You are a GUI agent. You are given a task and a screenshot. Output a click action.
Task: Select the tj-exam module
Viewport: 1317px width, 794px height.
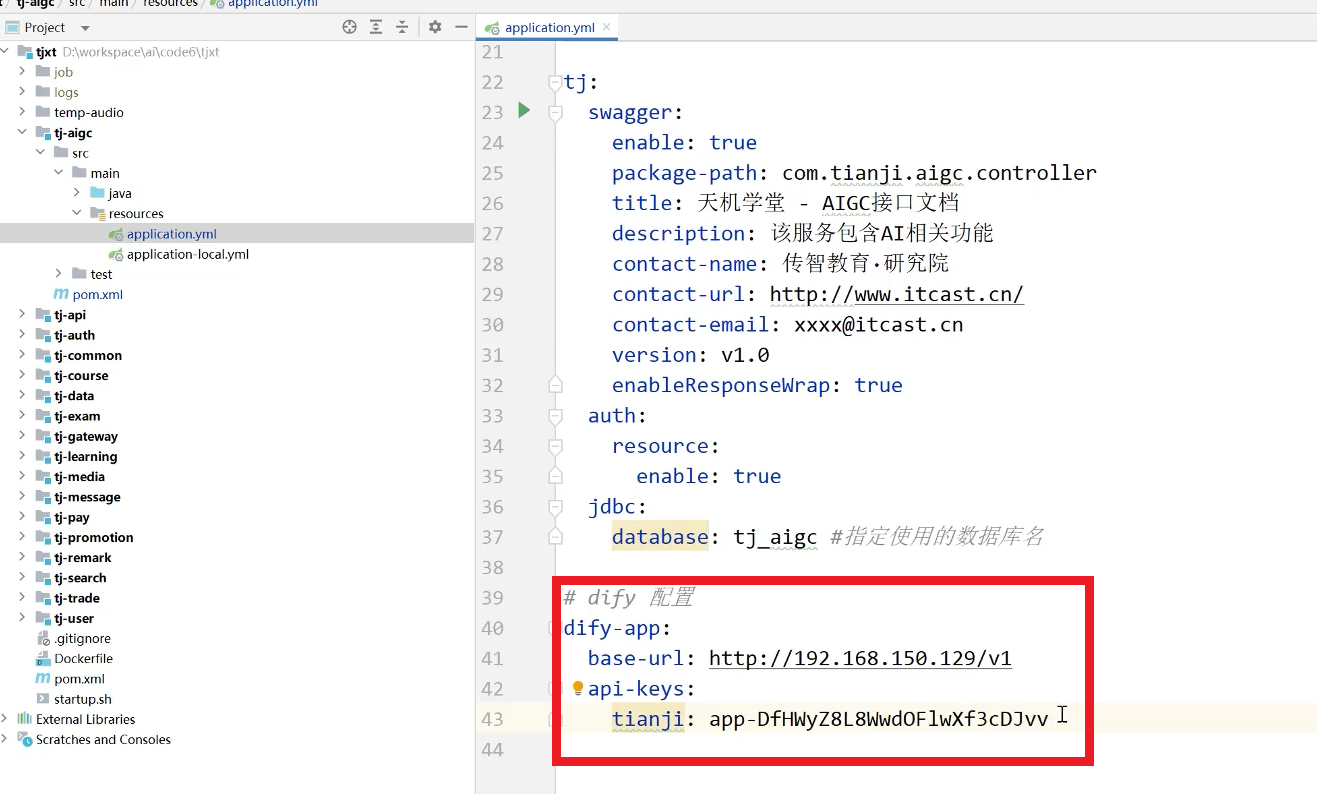[x=77, y=416]
